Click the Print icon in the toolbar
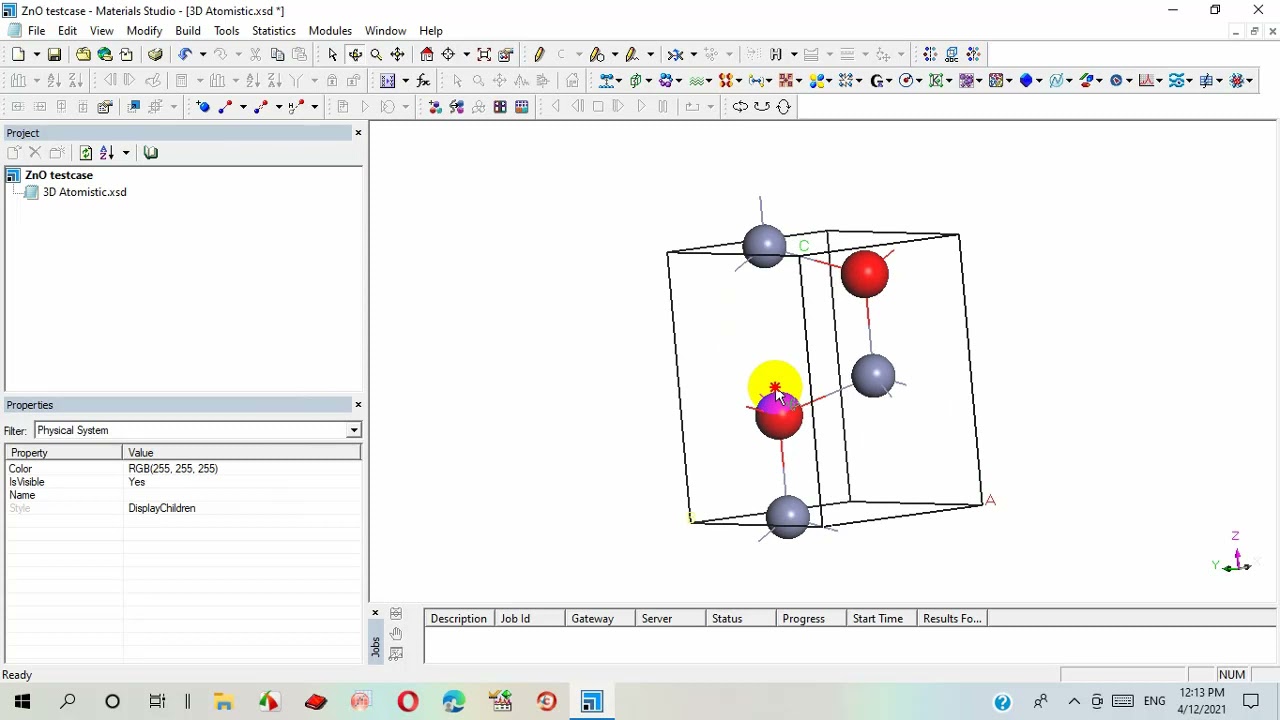This screenshot has height=720, width=1280. point(155,54)
